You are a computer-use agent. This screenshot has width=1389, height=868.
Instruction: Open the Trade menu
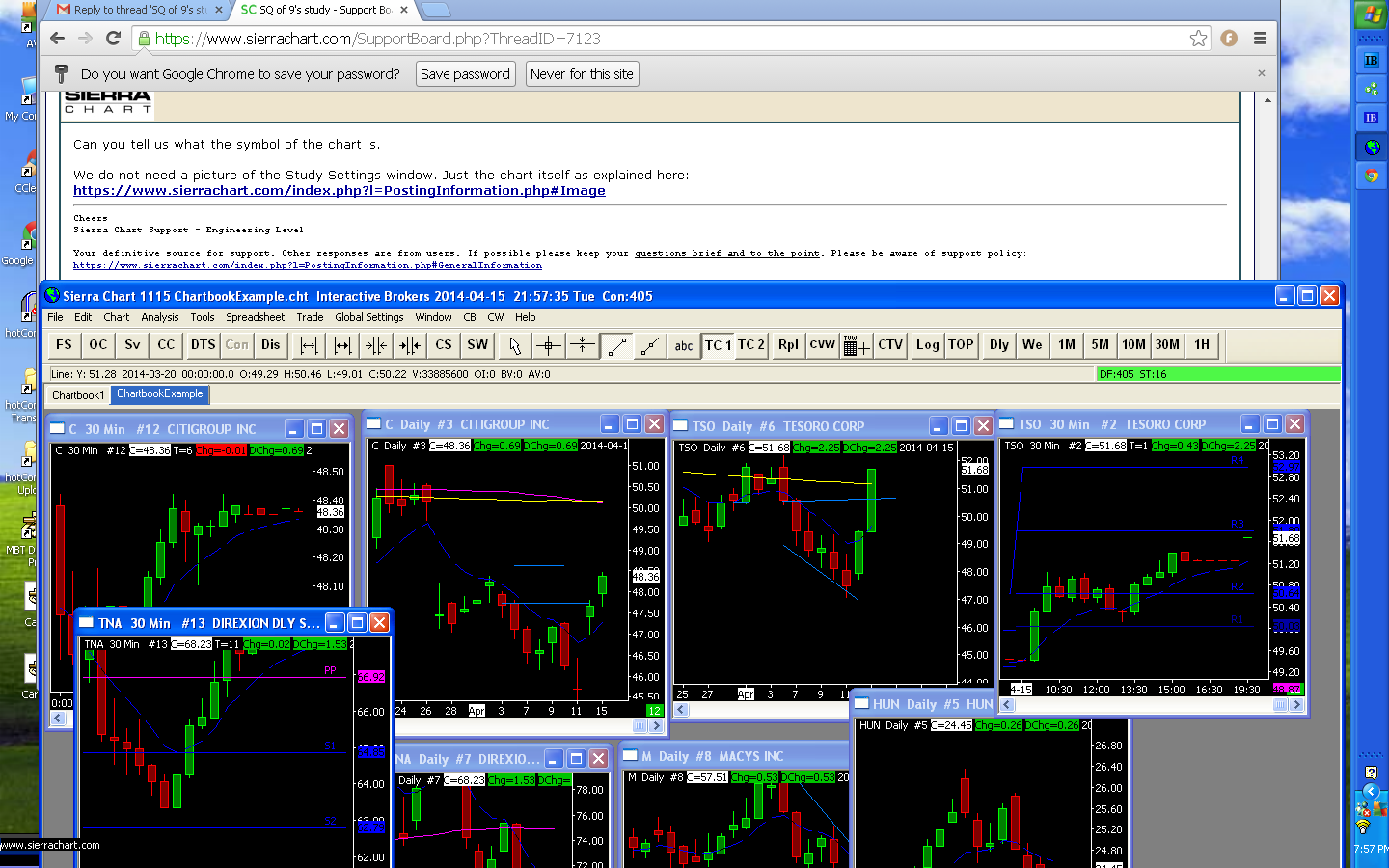point(310,317)
